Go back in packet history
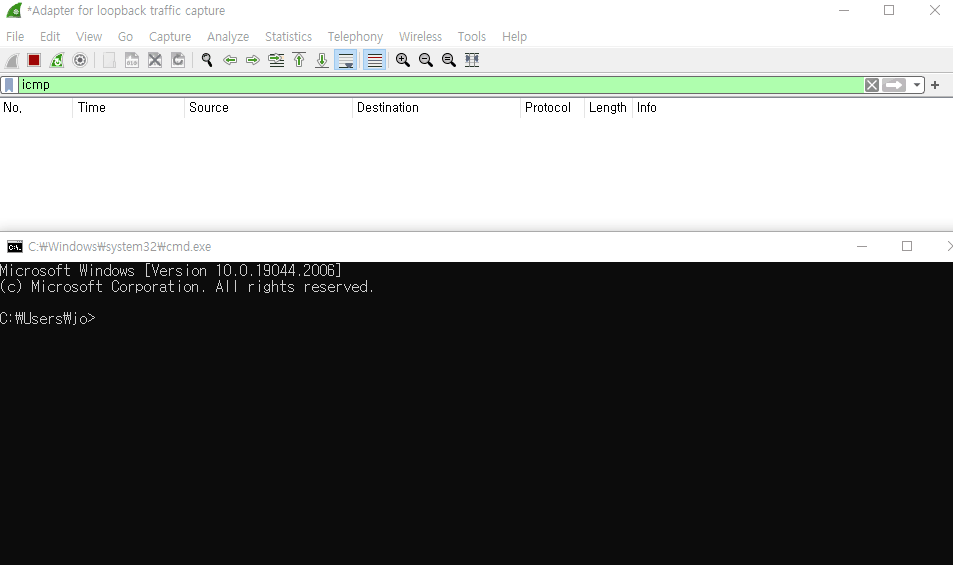The height and width of the screenshot is (565, 953). [x=230, y=60]
